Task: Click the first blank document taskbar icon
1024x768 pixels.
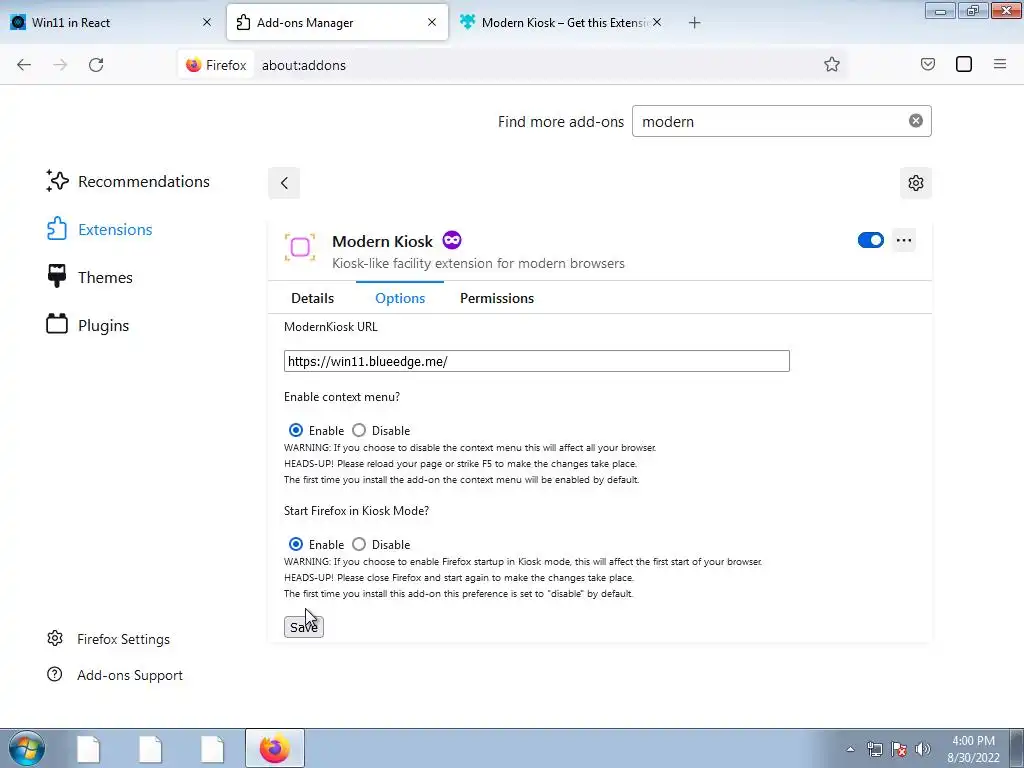Action: pos(89,749)
